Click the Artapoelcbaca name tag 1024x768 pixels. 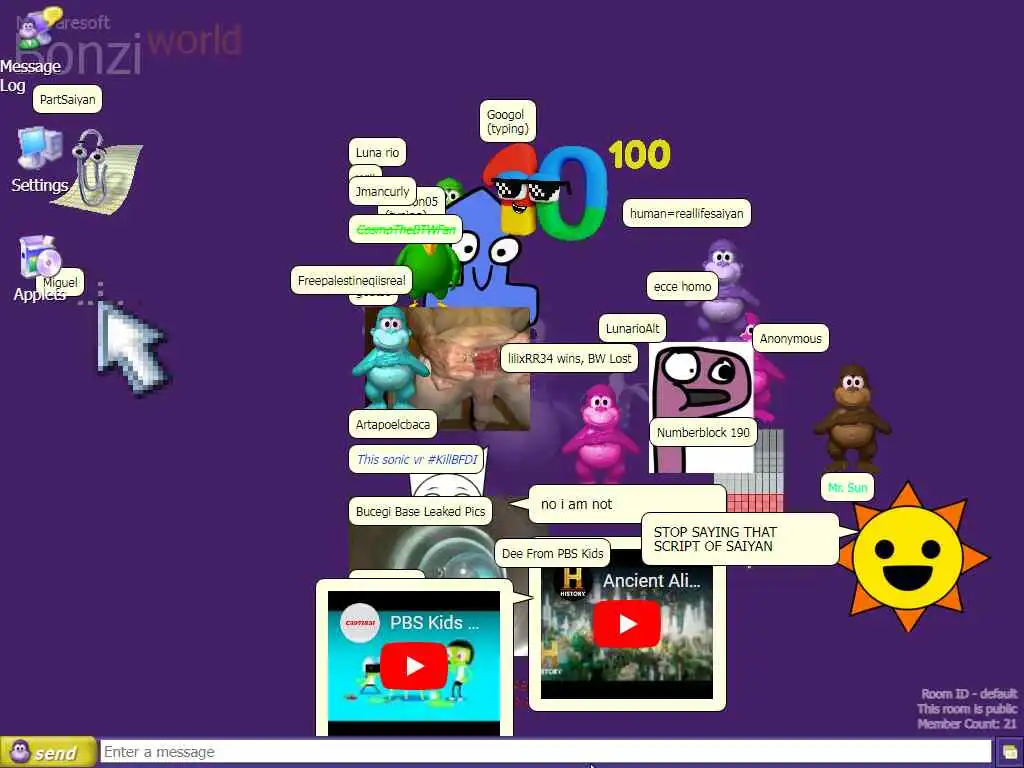pyautogui.click(x=392, y=424)
